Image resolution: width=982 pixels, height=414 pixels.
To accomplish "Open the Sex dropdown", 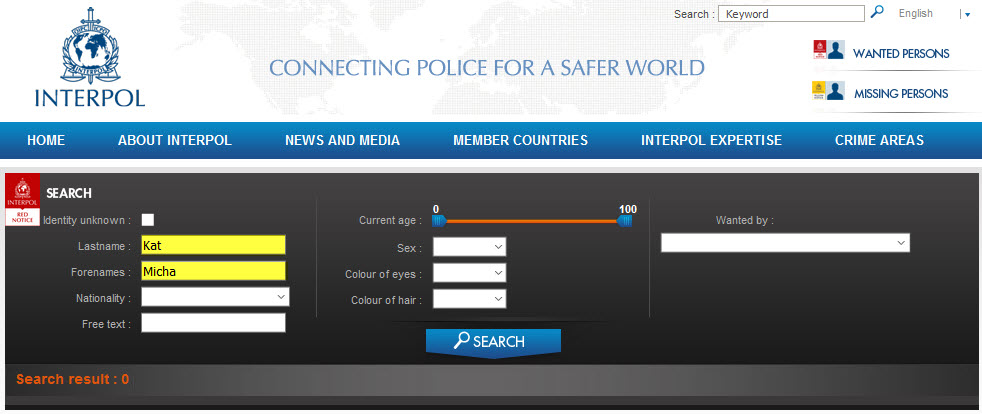I will pyautogui.click(x=470, y=247).
